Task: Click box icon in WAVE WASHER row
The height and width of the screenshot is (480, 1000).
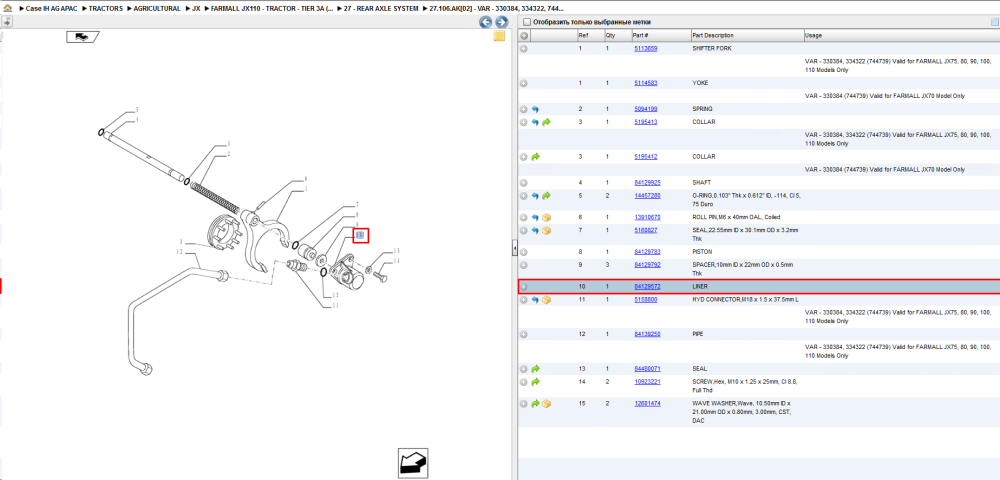Action: pyautogui.click(x=547, y=404)
